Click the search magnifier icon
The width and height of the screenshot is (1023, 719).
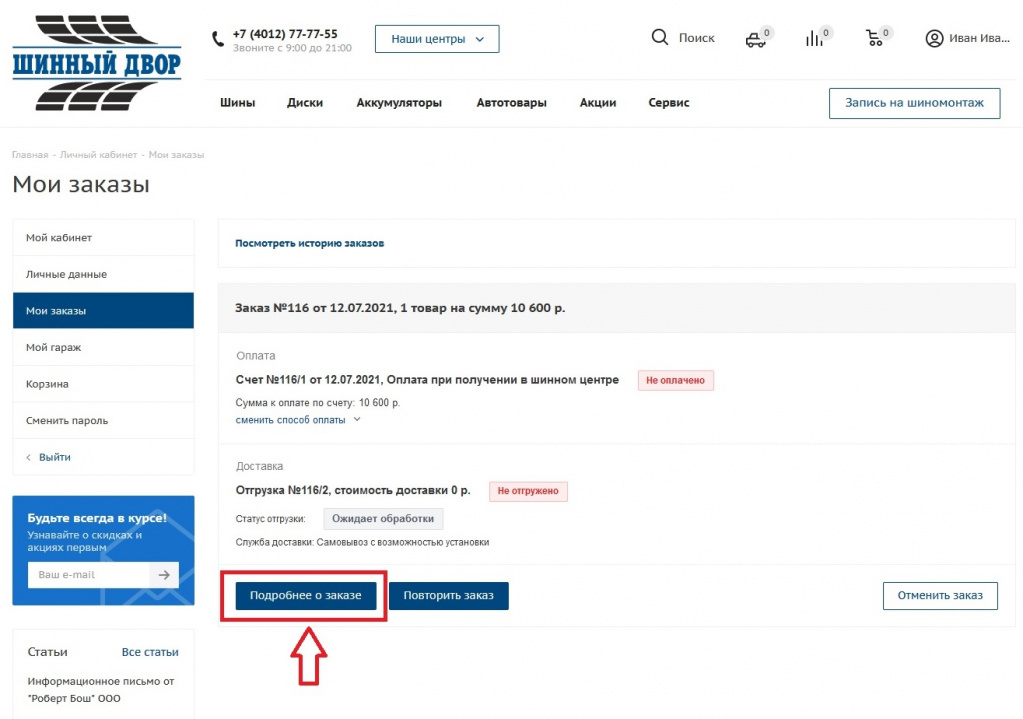[x=660, y=38]
